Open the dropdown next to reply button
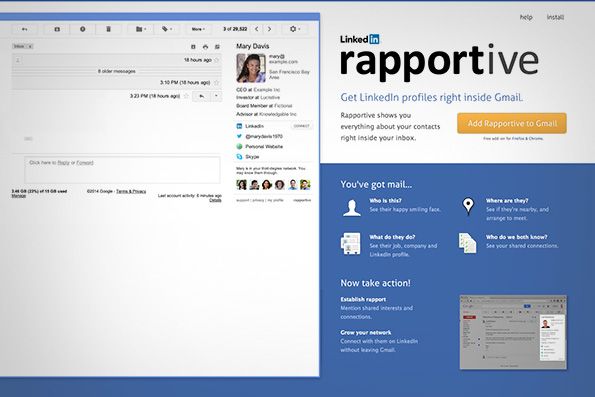Image resolution: width=595 pixels, height=397 pixels. (x=216, y=96)
